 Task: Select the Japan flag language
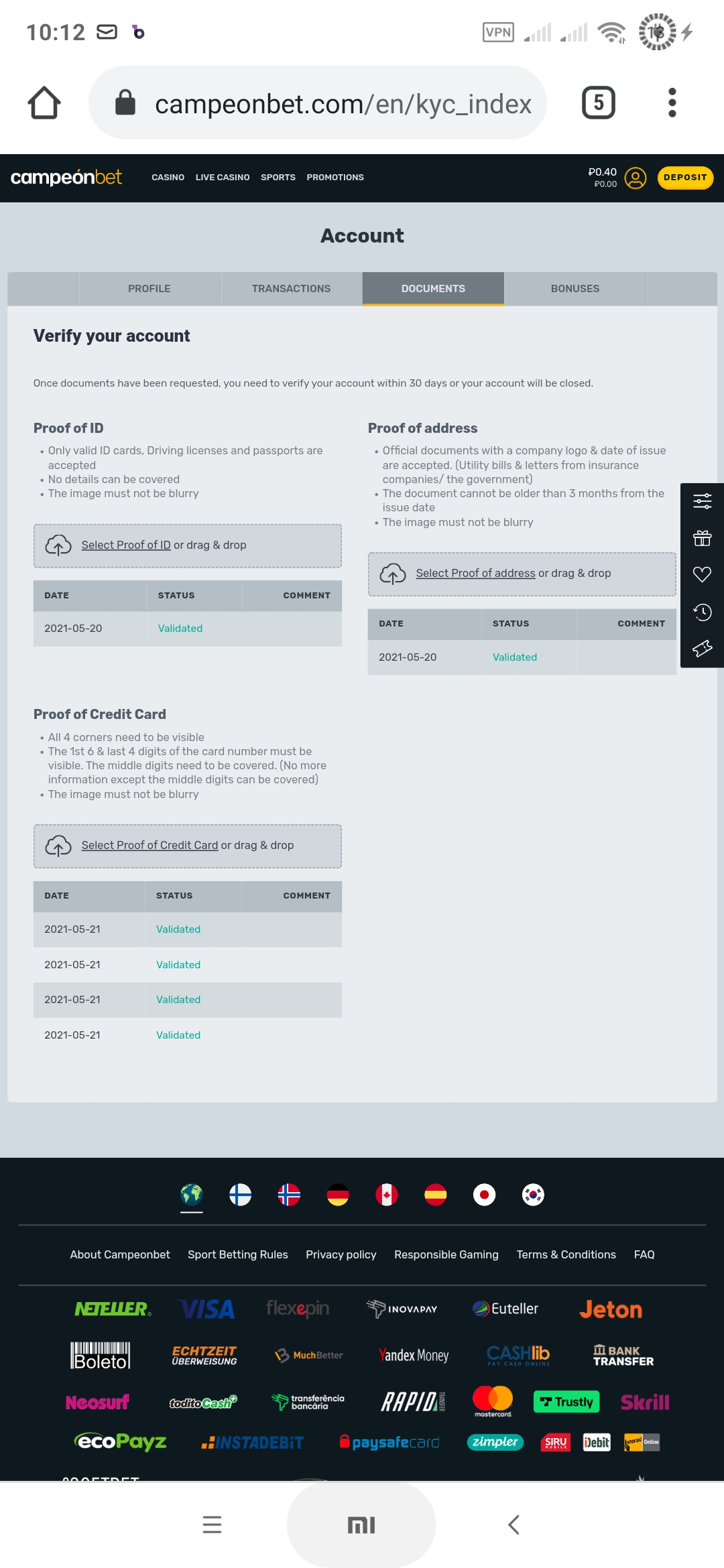coord(484,1194)
